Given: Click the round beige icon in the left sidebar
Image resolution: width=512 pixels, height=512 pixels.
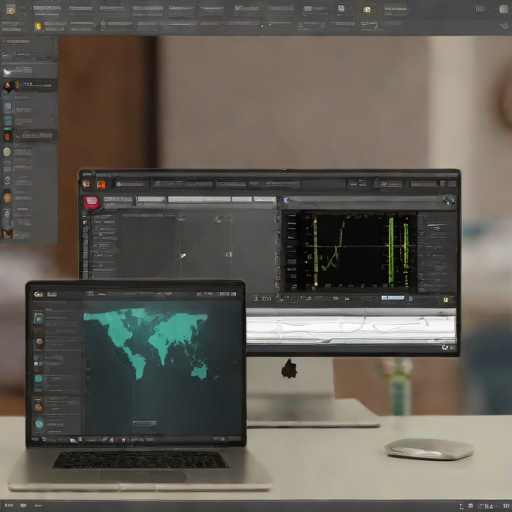Looking at the screenshot, I should pos(7,152).
